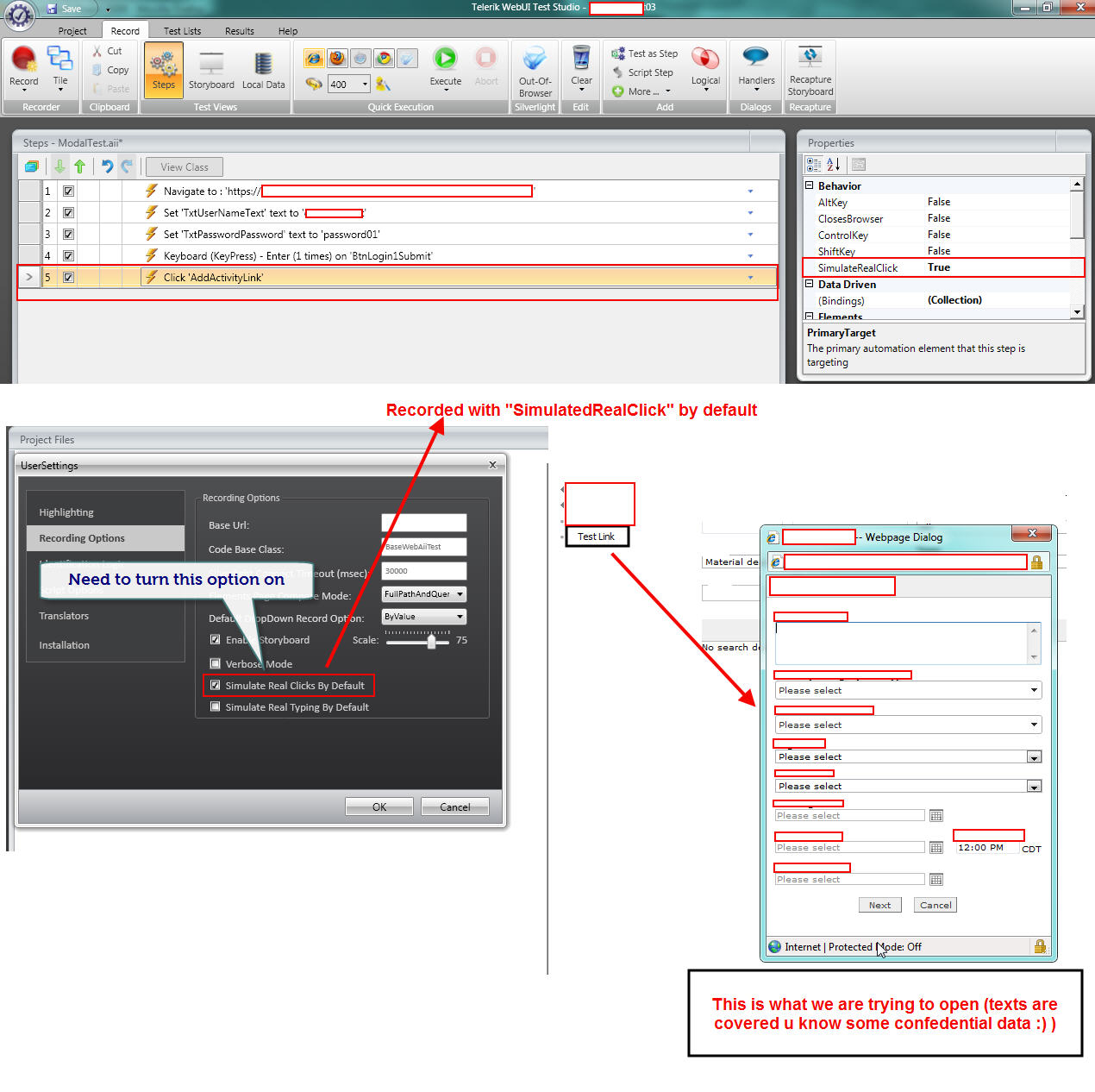Open the Storyboard view
This screenshot has height=1092, width=1095.
point(211,71)
